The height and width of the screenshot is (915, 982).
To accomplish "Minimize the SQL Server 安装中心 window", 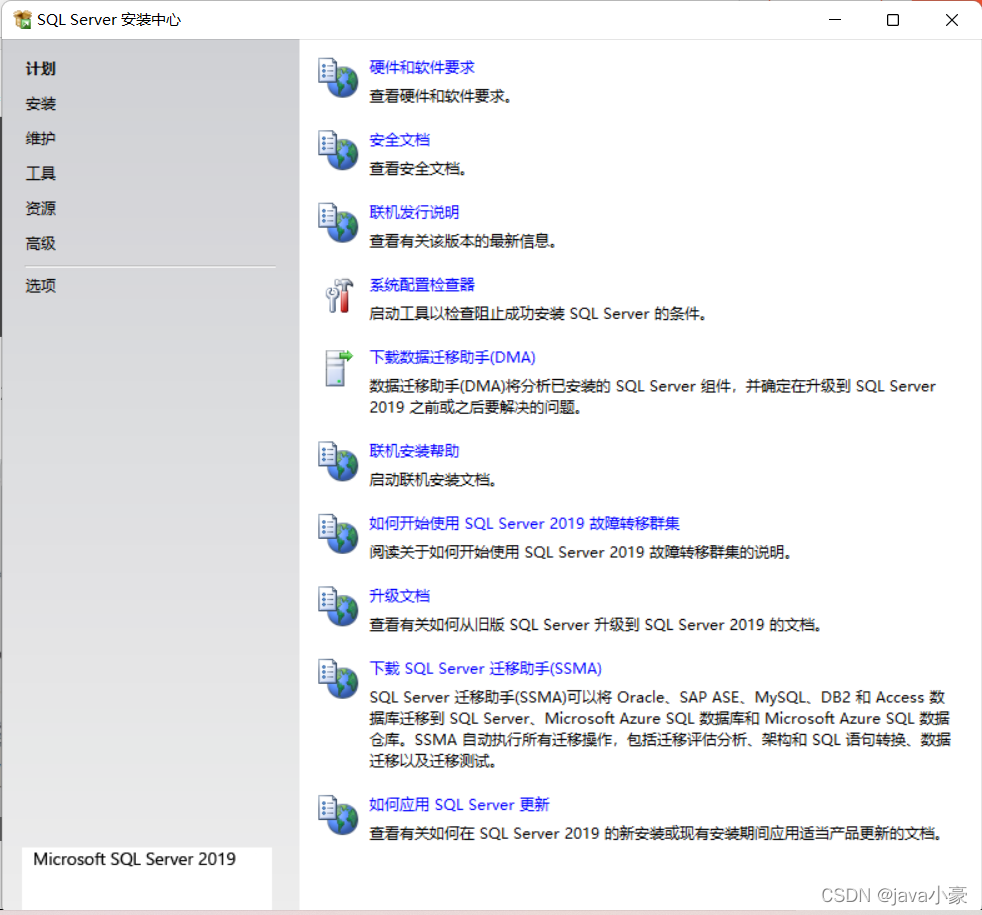I will click(x=835, y=20).
